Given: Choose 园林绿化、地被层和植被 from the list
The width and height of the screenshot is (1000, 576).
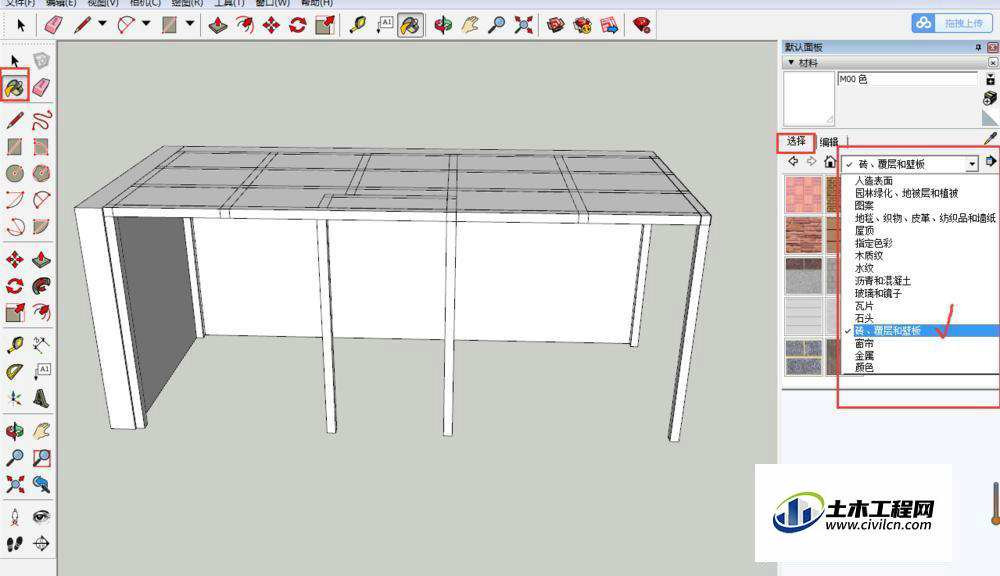Looking at the screenshot, I should [906, 193].
